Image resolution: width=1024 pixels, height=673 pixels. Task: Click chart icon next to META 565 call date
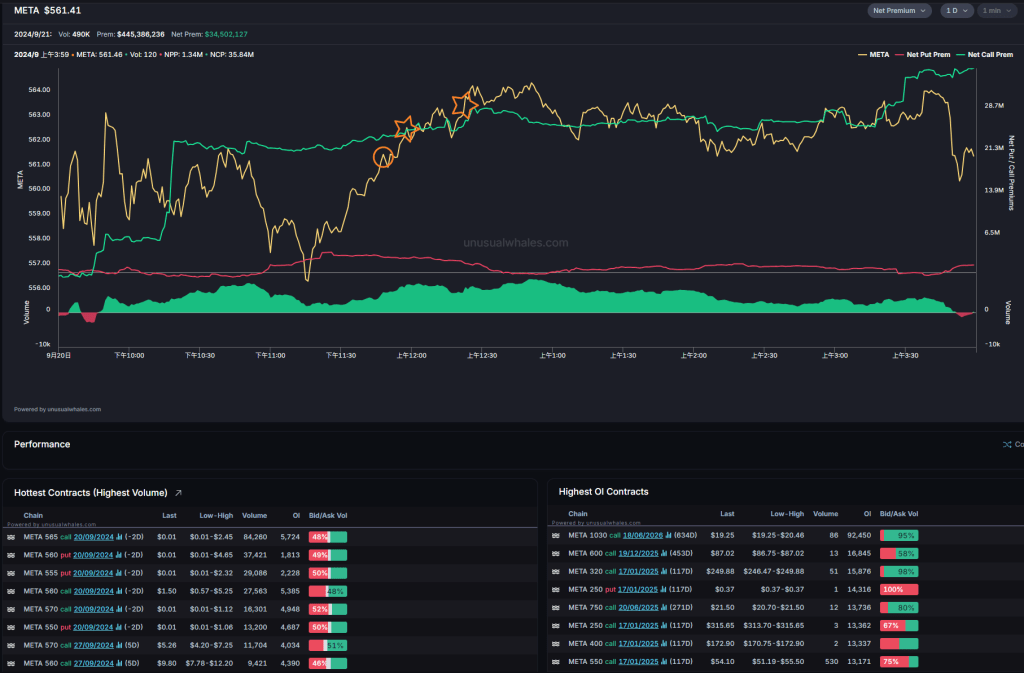coord(118,537)
